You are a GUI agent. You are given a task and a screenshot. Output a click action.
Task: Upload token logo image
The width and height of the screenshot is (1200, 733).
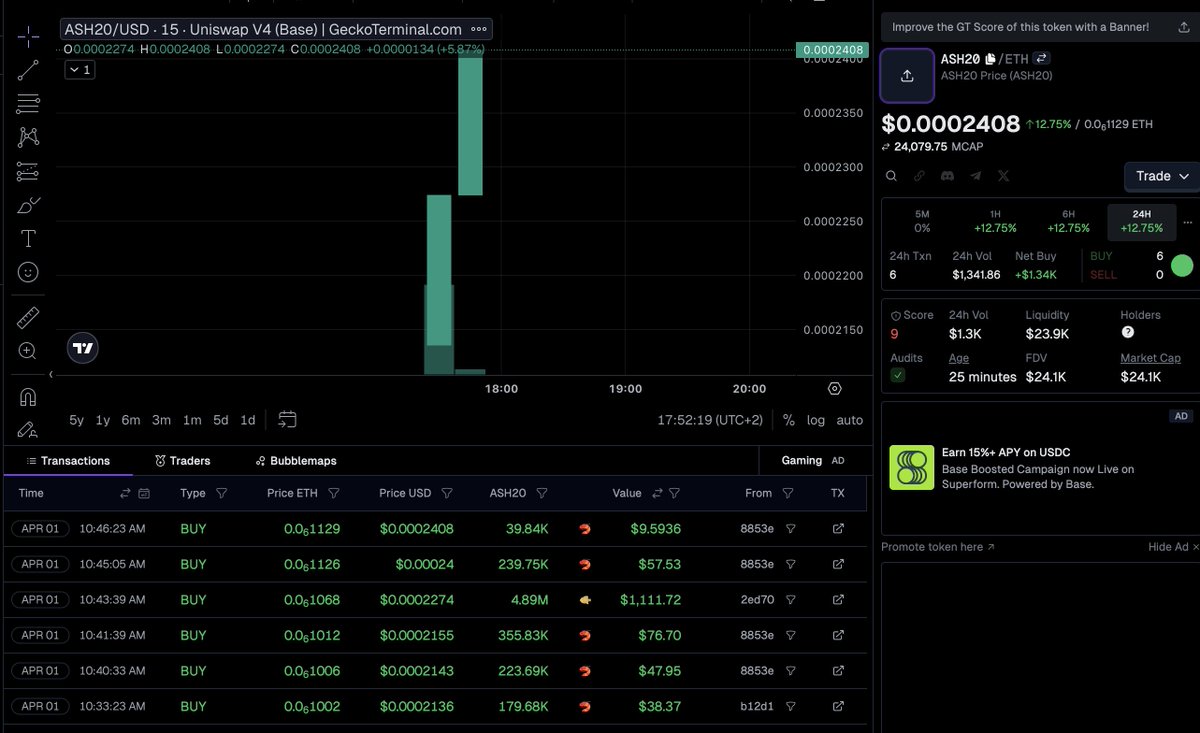907,76
